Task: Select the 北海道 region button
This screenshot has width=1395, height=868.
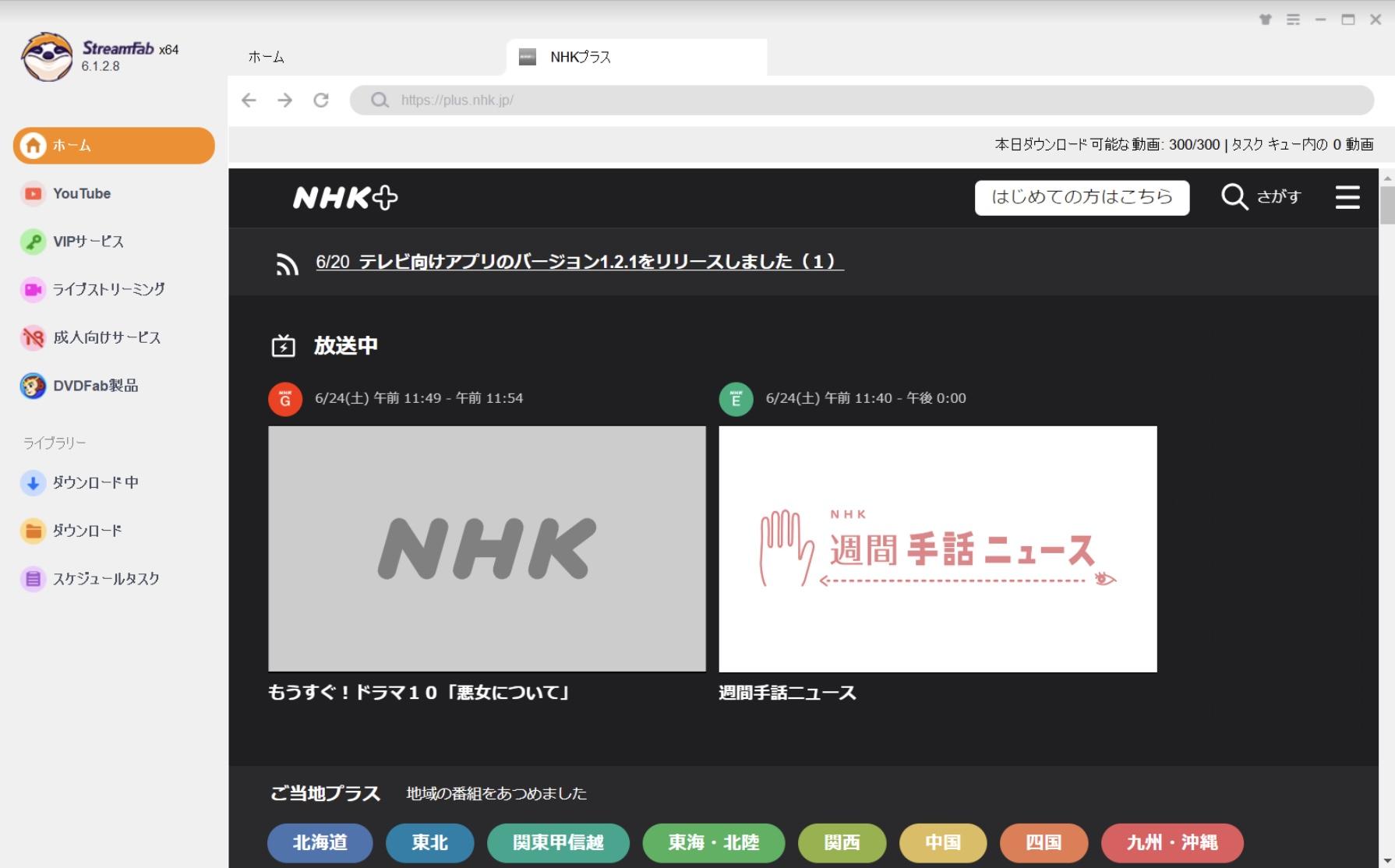Action: [320, 843]
